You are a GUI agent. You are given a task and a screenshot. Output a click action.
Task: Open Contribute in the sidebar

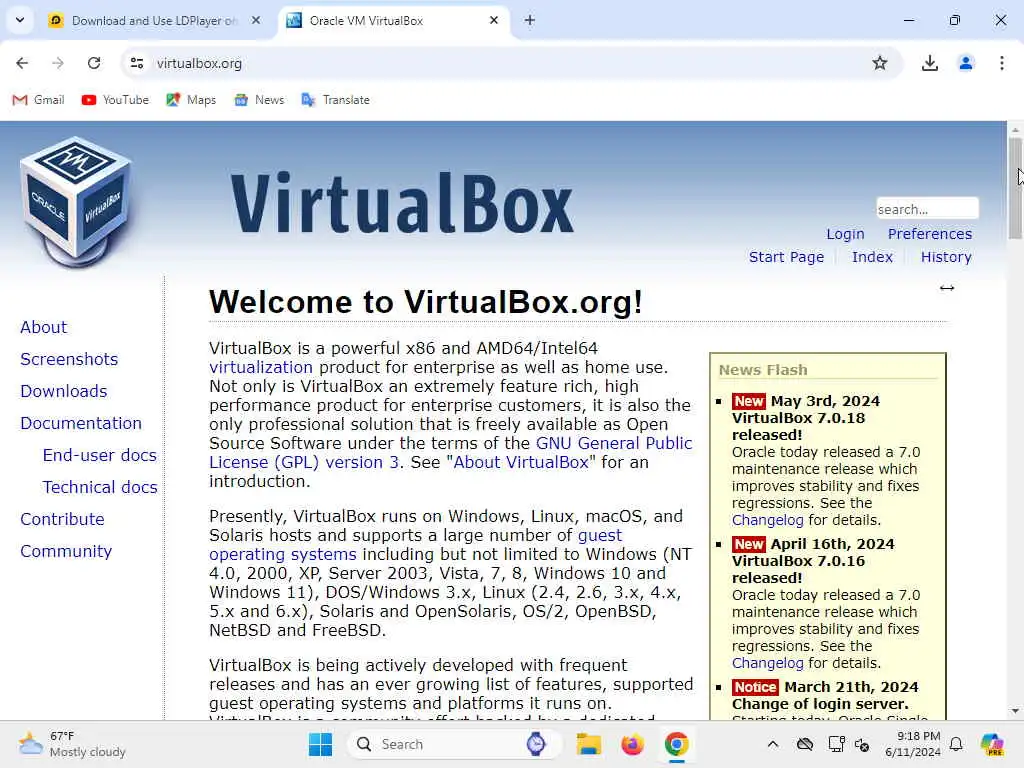[x=62, y=519]
